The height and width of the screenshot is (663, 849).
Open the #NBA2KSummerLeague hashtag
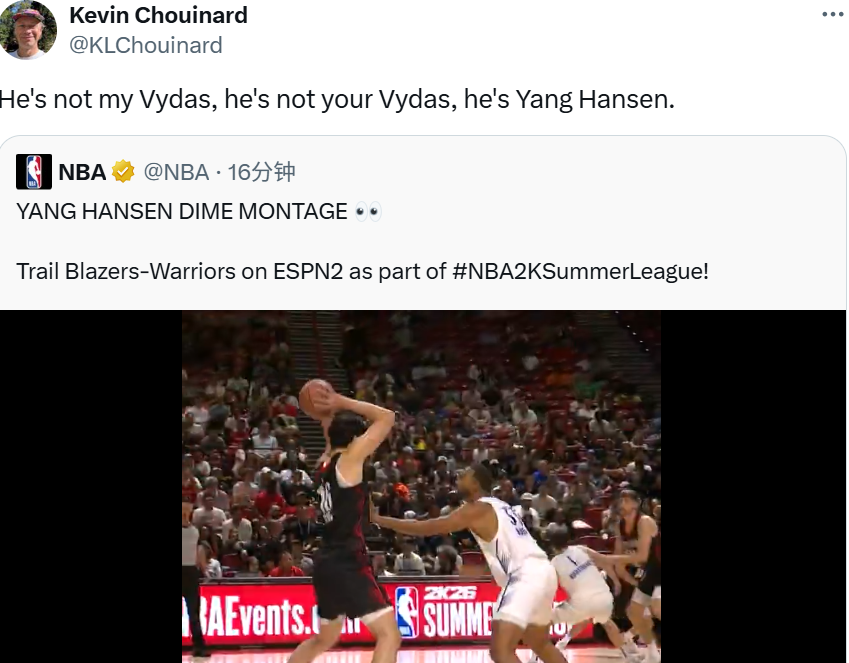(580, 271)
